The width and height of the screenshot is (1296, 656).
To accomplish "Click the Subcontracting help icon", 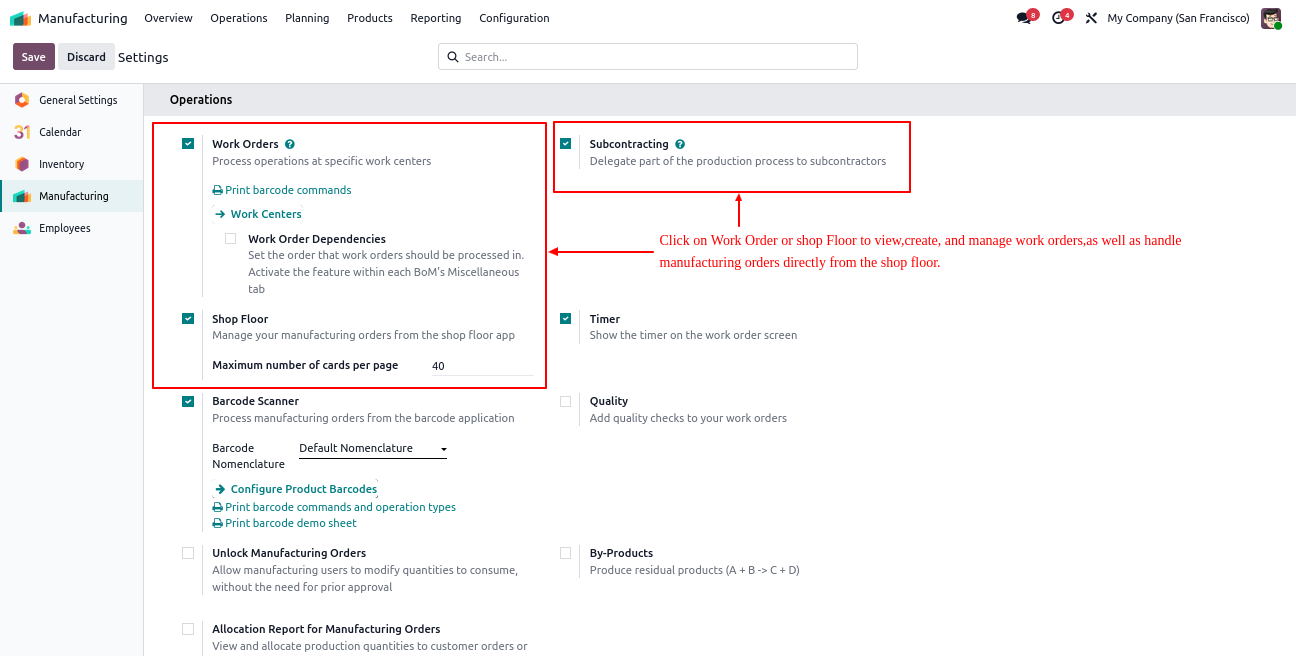I will click(680, 144).
